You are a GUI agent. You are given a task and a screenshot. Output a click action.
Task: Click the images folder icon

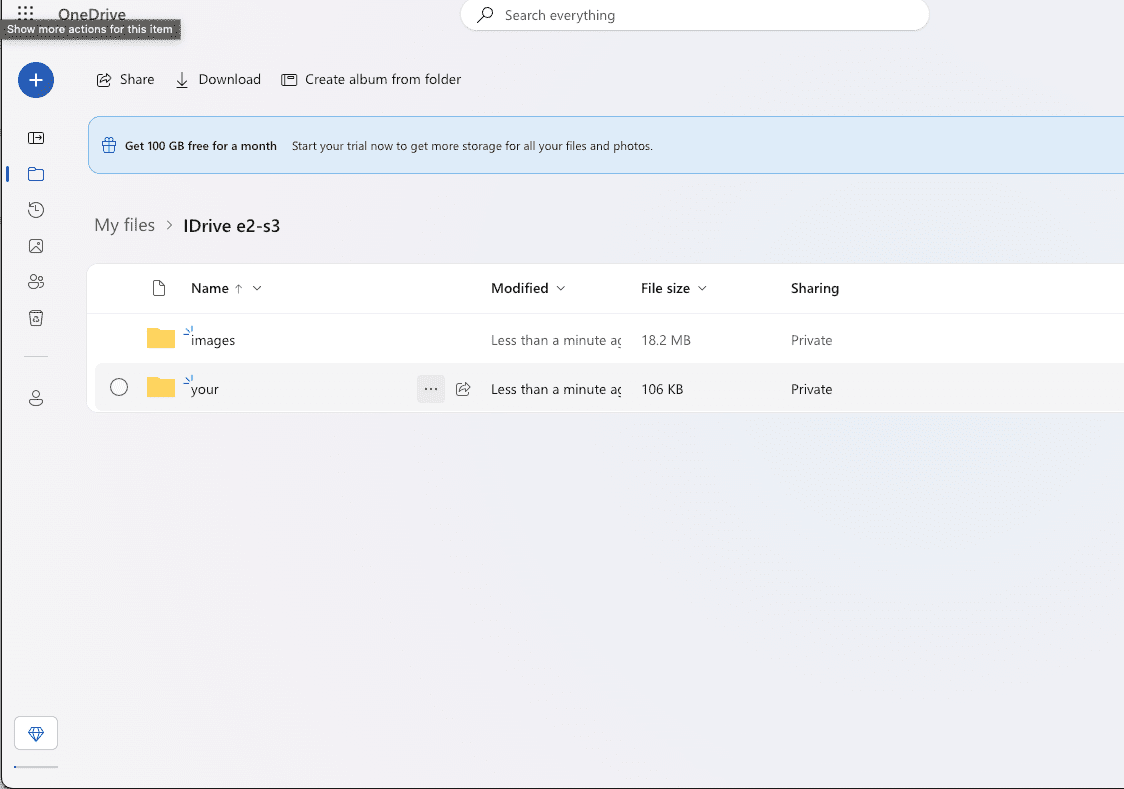pos(161,338)
